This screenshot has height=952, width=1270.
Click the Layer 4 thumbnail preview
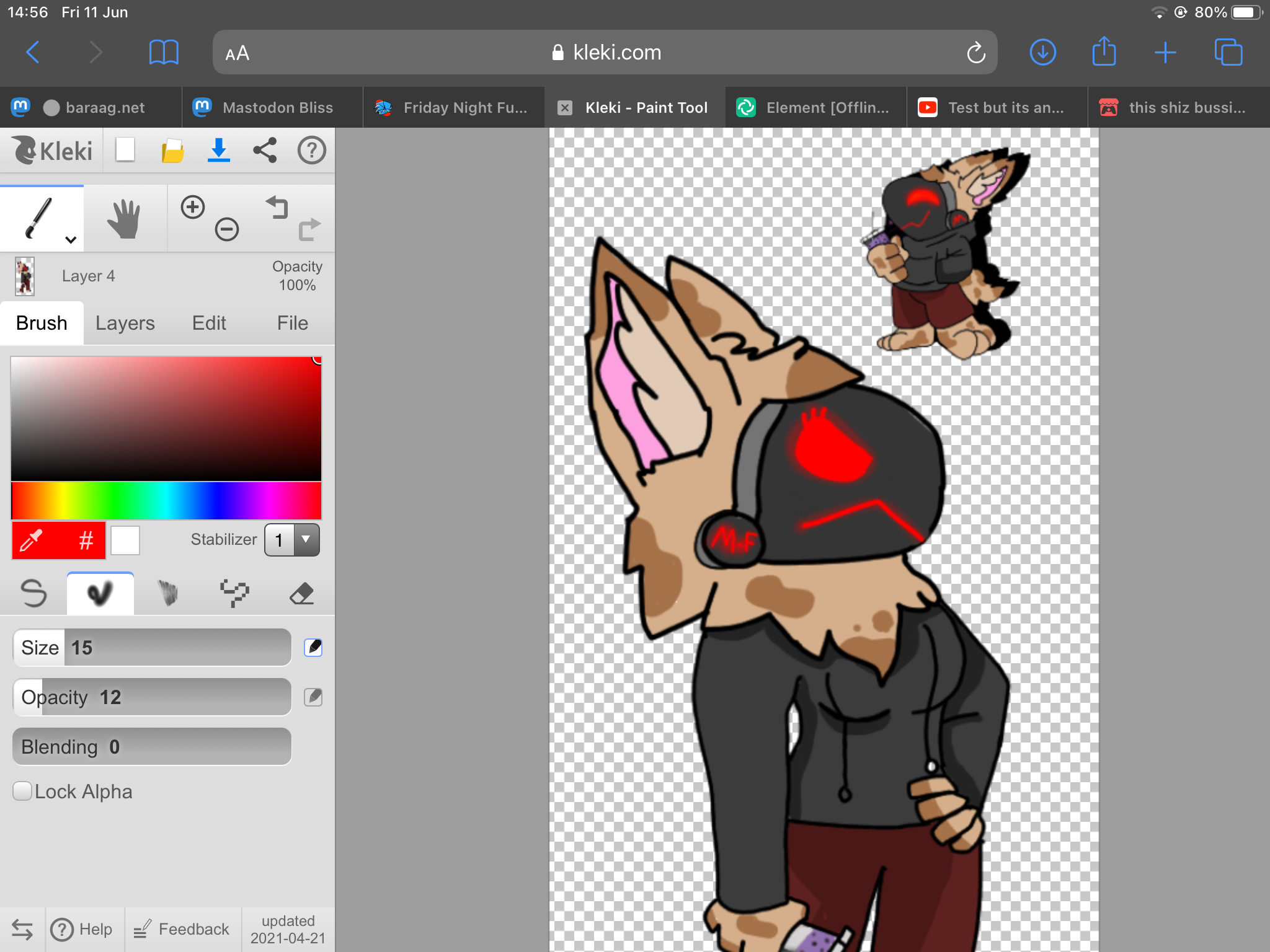tap(25, 276)
